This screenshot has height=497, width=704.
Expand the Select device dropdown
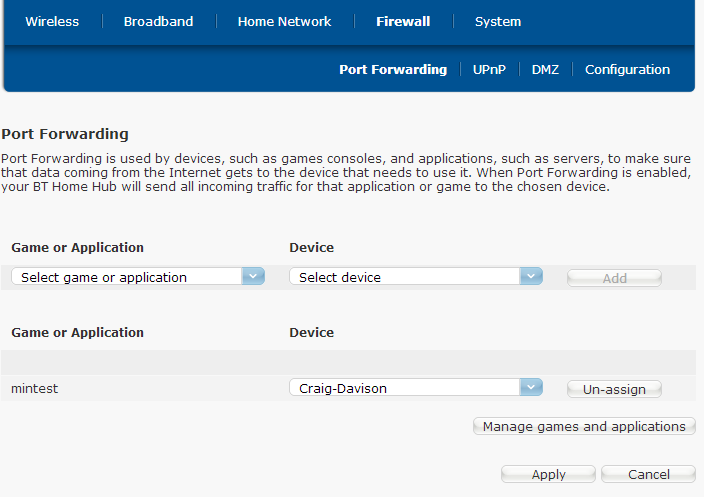(415, 277)
